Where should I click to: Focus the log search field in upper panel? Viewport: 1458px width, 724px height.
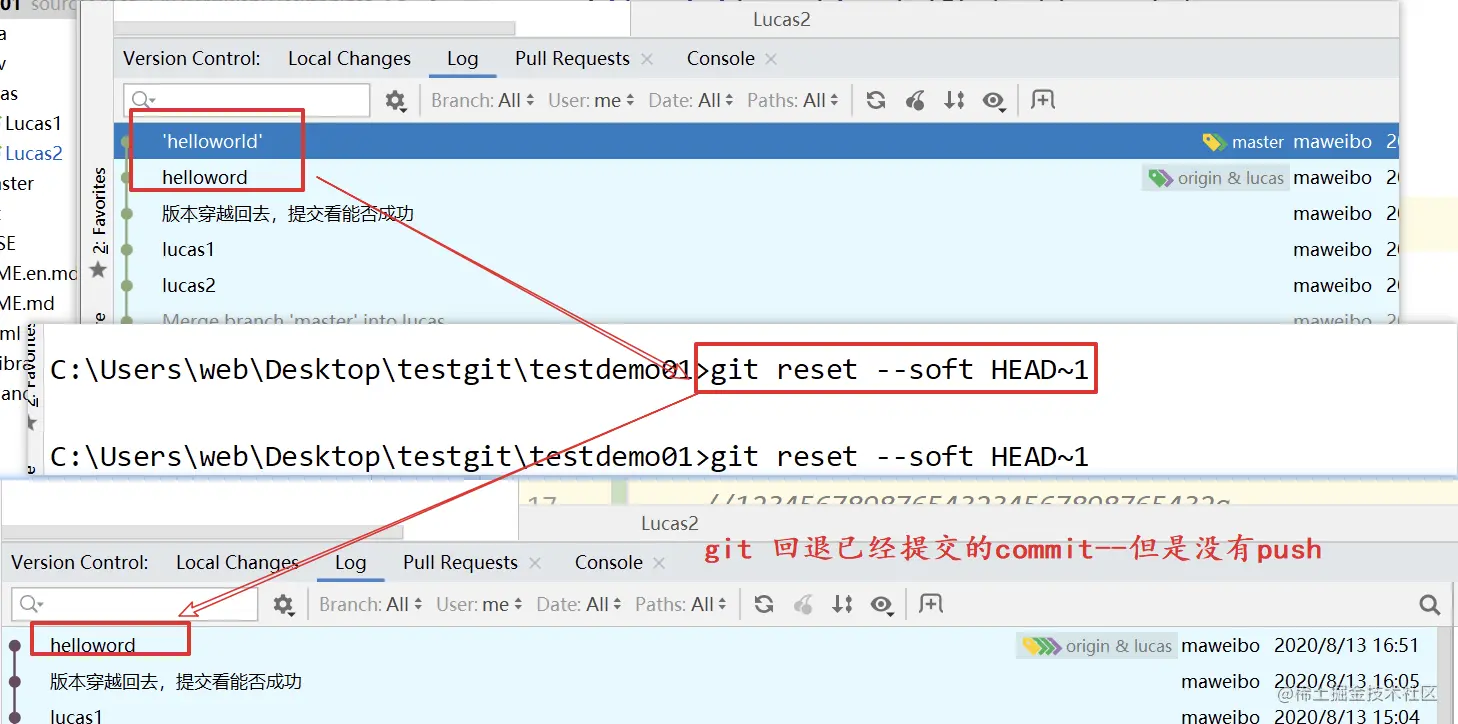(x=246, y=100)
